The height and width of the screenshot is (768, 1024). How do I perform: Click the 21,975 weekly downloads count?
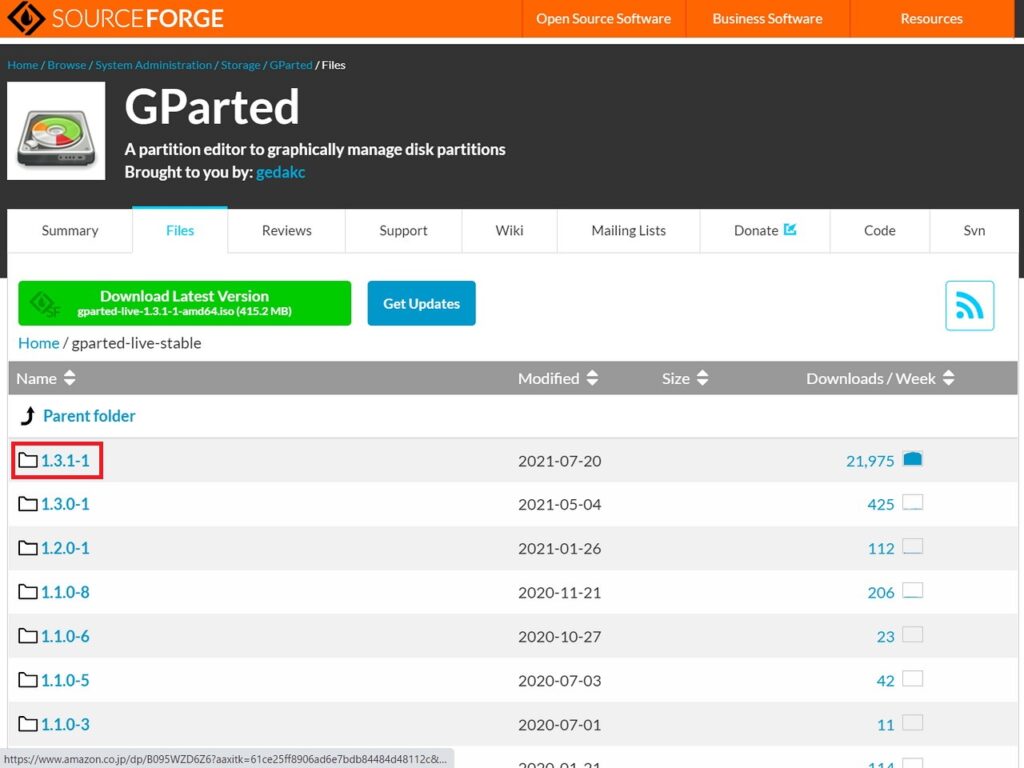(870, 461)
